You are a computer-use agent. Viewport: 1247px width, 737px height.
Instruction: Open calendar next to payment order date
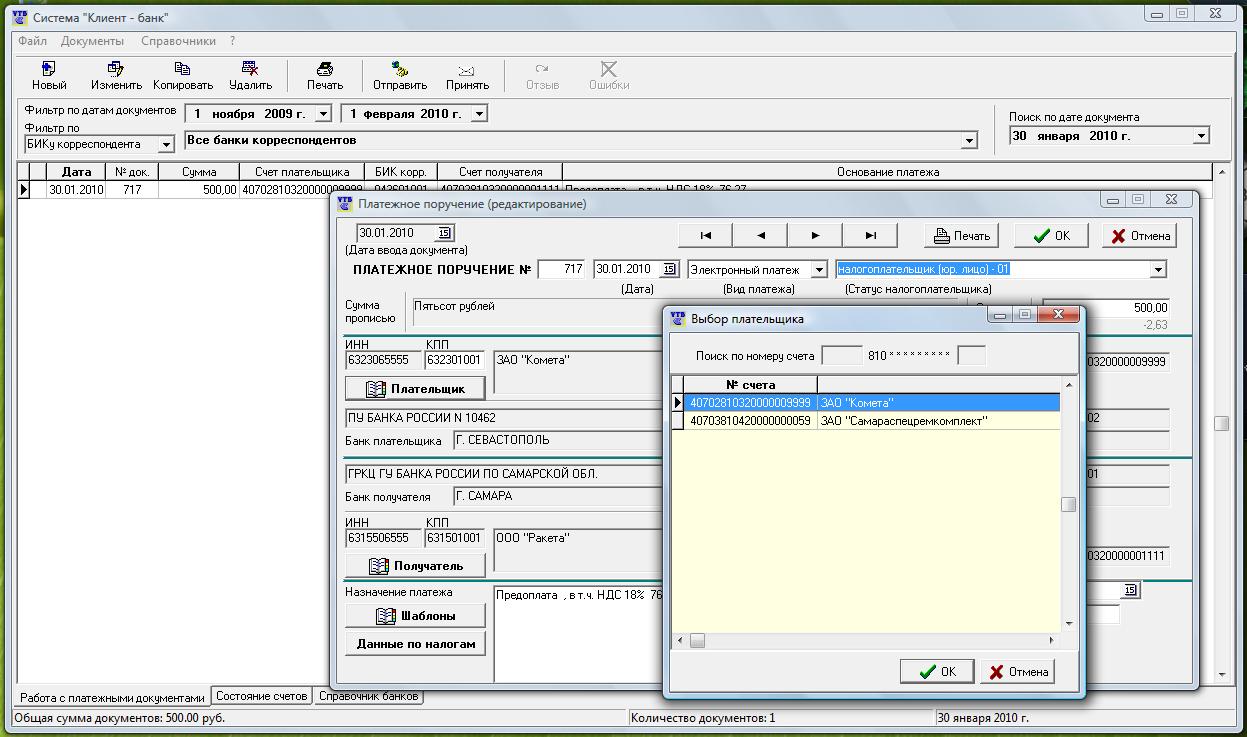(670, 269)
